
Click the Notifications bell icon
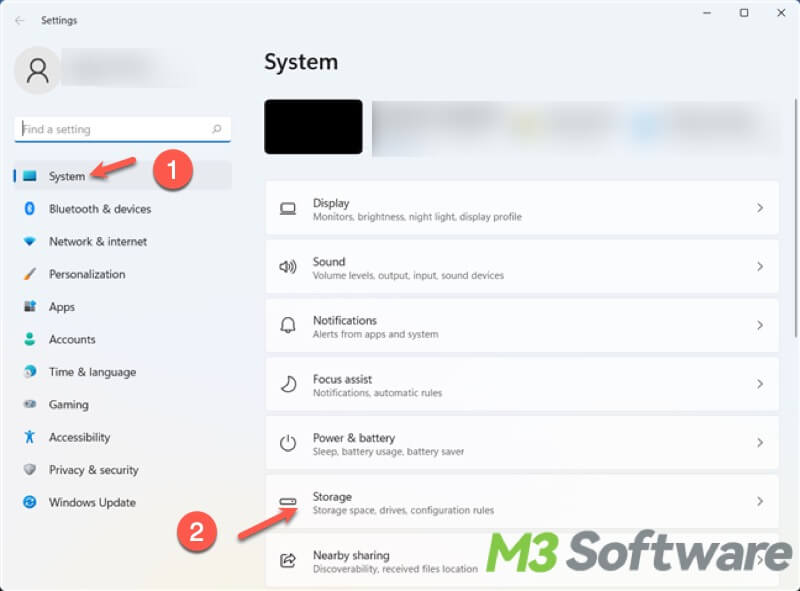288,326
